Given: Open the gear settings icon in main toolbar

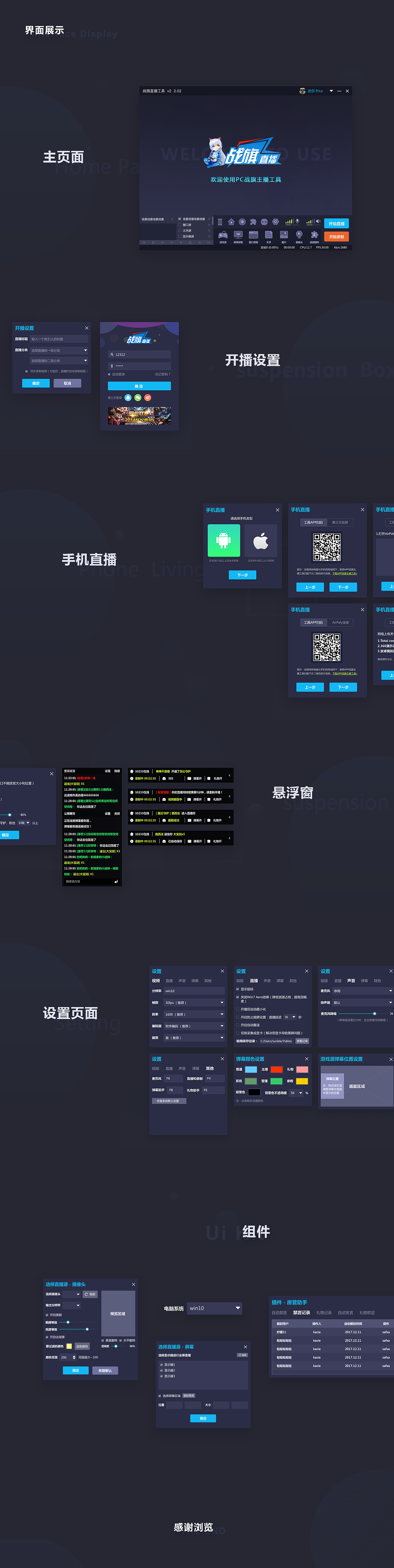Looking at the screenshot, I should pyautogui.click(x=275, y=222).
